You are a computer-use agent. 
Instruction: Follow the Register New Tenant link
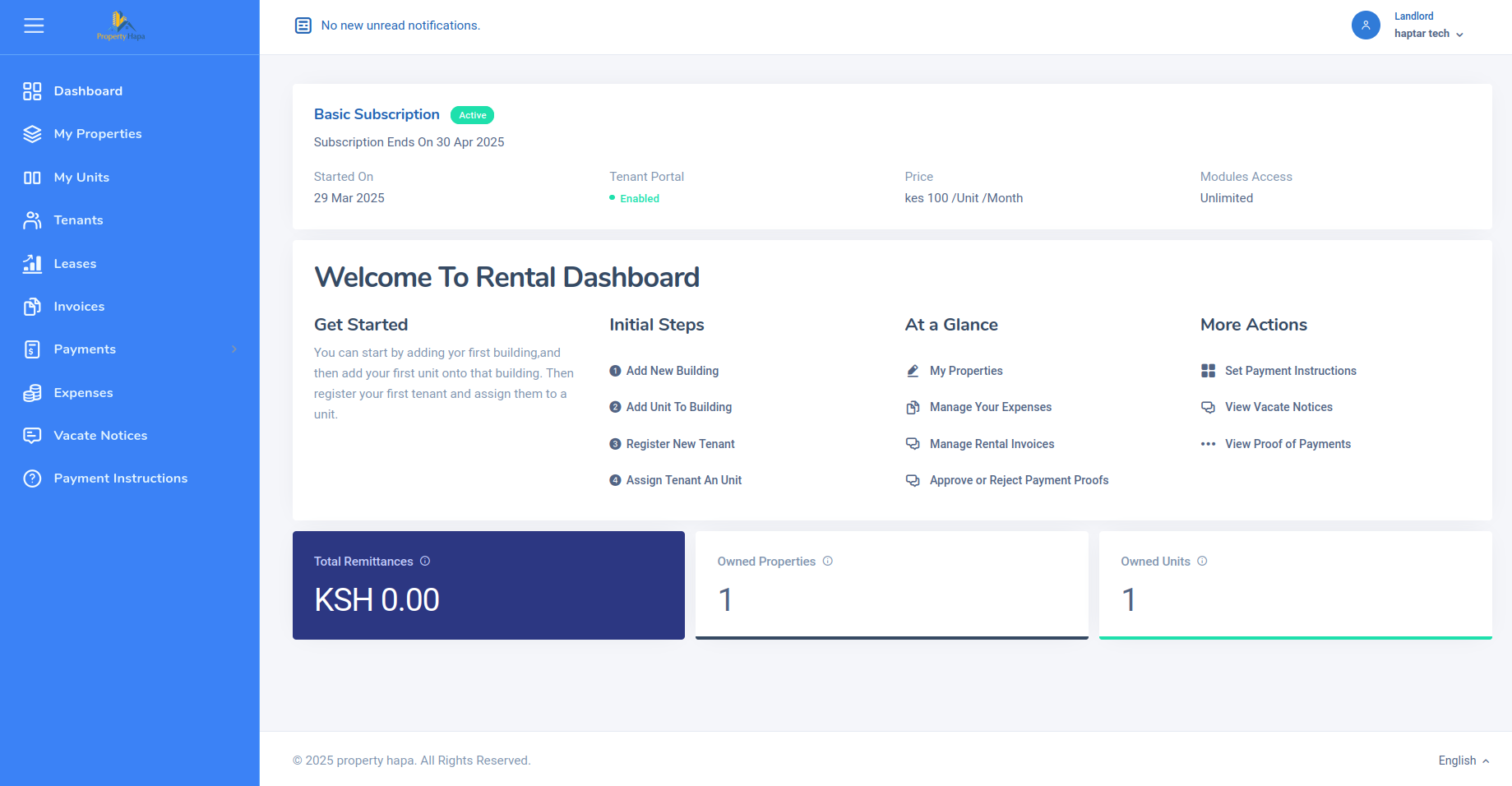681,444
